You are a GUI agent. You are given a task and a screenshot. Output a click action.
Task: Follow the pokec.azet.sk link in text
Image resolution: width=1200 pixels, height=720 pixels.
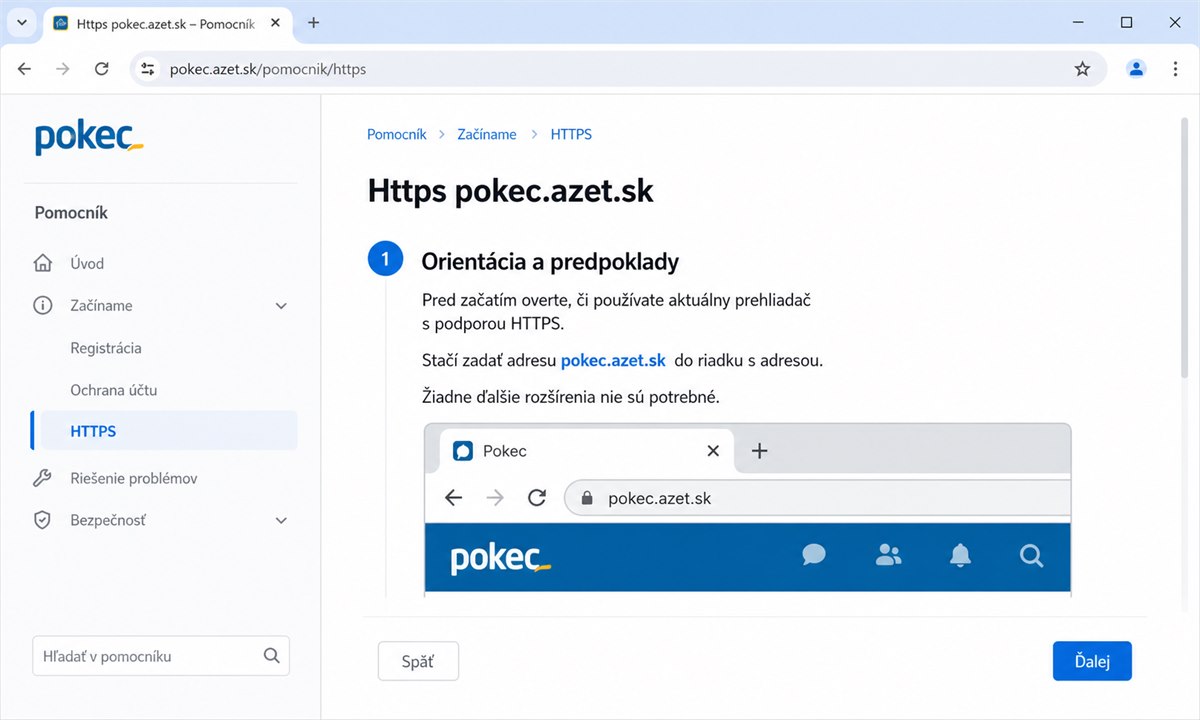[613, 360]
